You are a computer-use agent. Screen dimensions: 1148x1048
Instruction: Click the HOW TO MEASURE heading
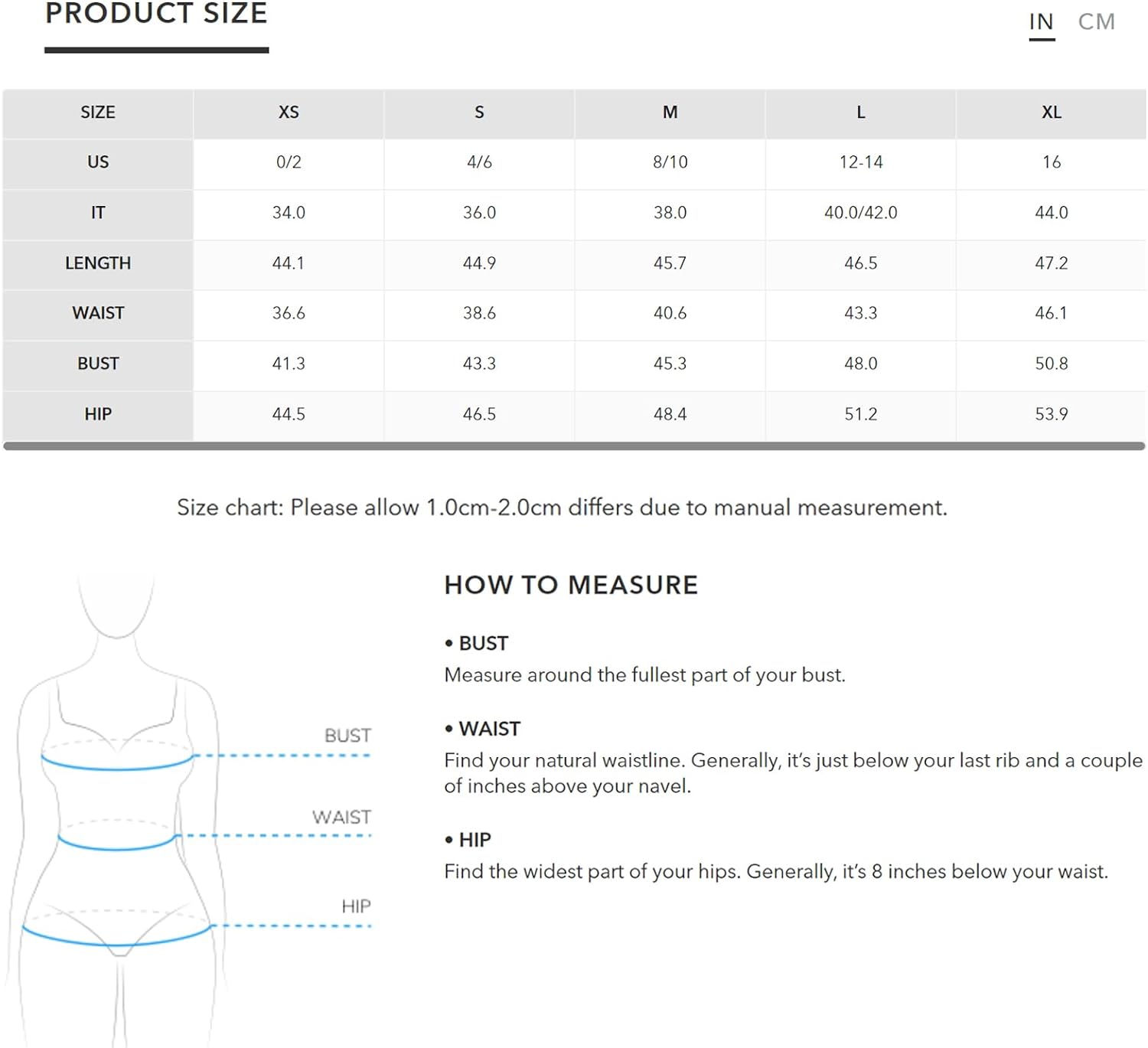coord(571,585)
